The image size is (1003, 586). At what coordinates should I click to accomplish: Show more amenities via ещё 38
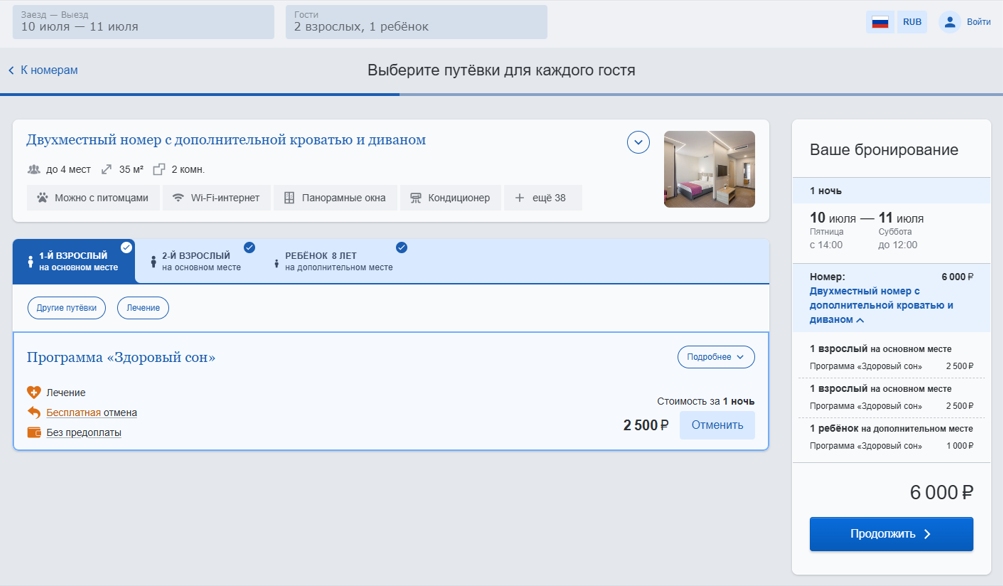pyautogui.click(x=543, y=198)
